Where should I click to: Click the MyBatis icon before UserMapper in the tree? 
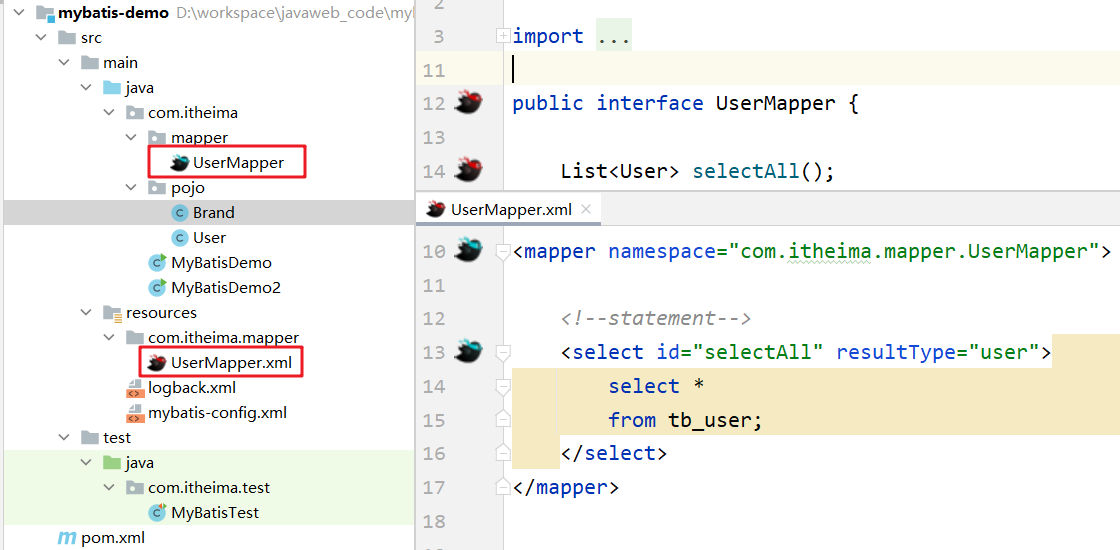coord(179,163)
